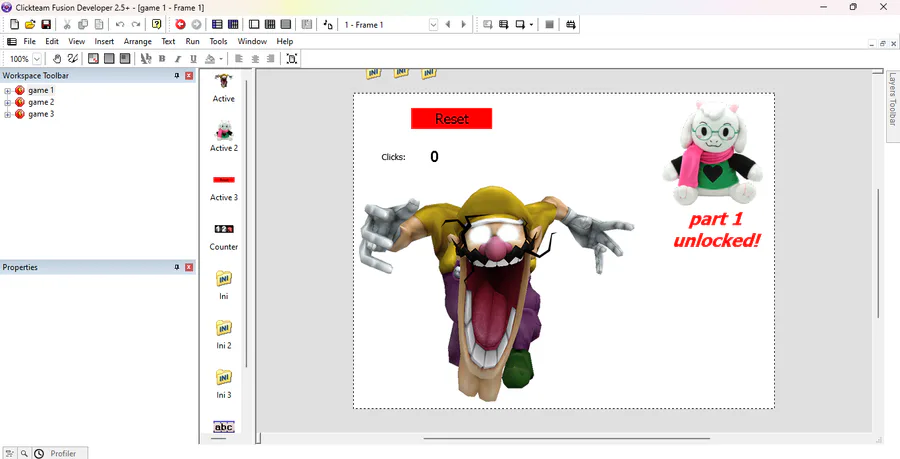Viewport: 900px width, 459px height.
Task: Select the Ini 3 object in the list
Action: coord(224,384)
